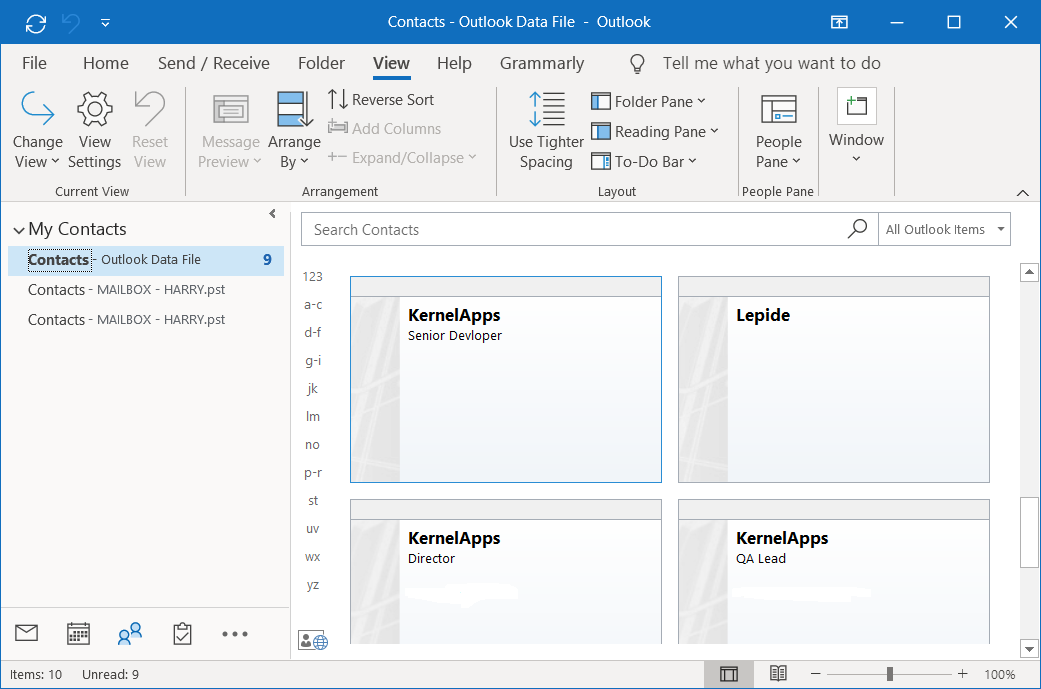Switch to the Folder tab

click(321, 63)
